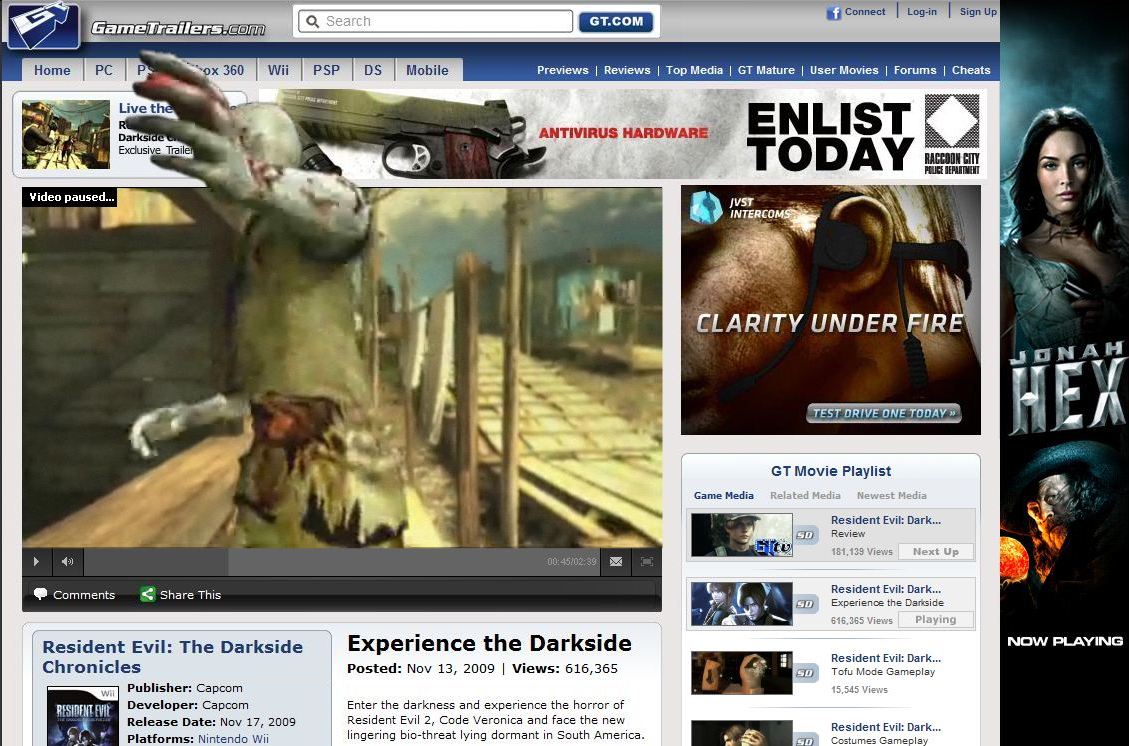The image size is (1129, 746).
Task: Open the Experience the Darkside playlist thumbnail
Action: tap(742, 604)
